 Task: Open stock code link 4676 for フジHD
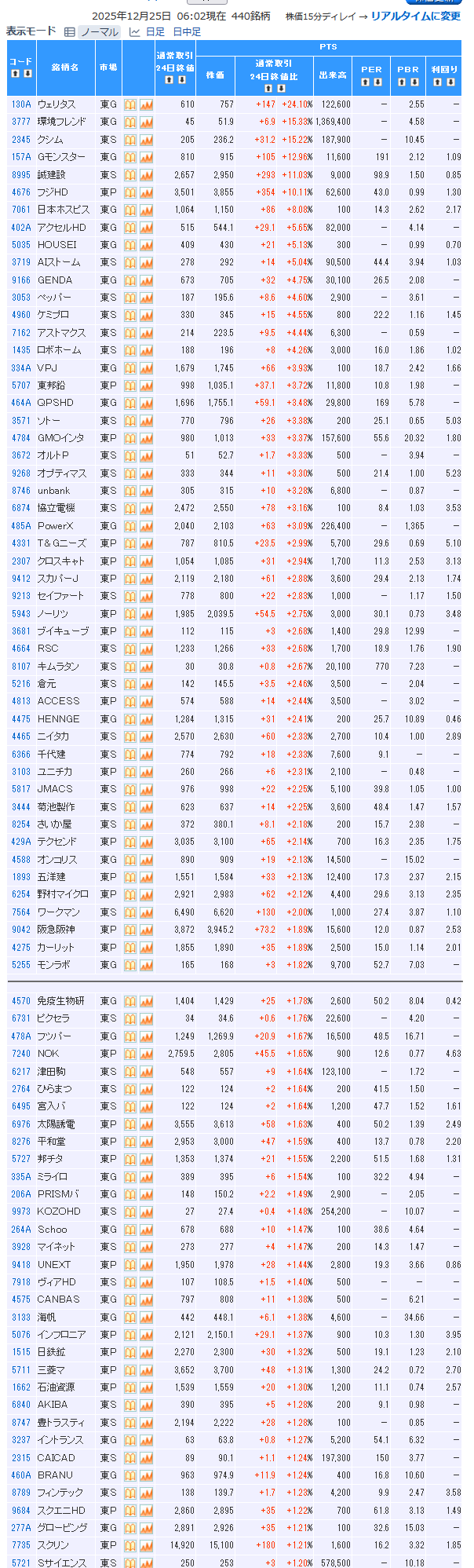pyautogui.click(x=21, y=192)
